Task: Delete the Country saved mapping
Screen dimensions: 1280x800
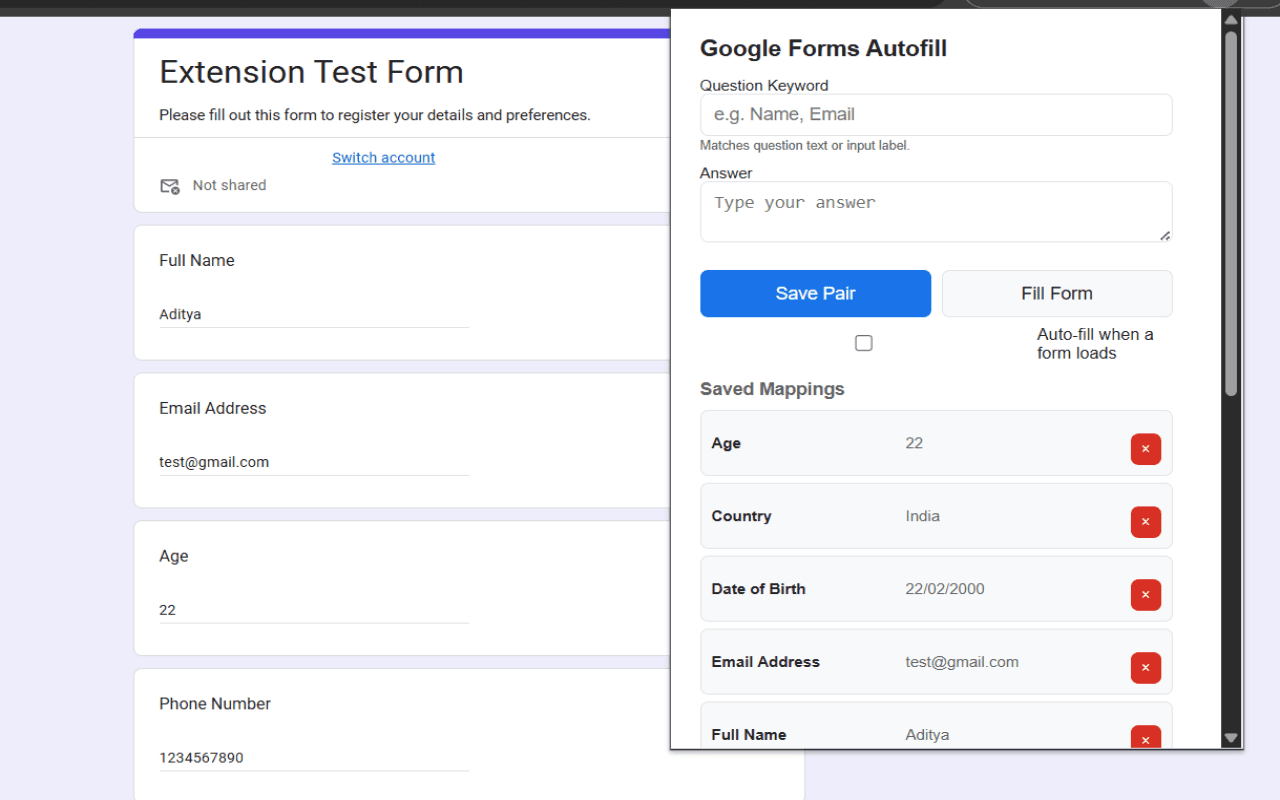Action: pyautogui.click(x=1145, y=522)
